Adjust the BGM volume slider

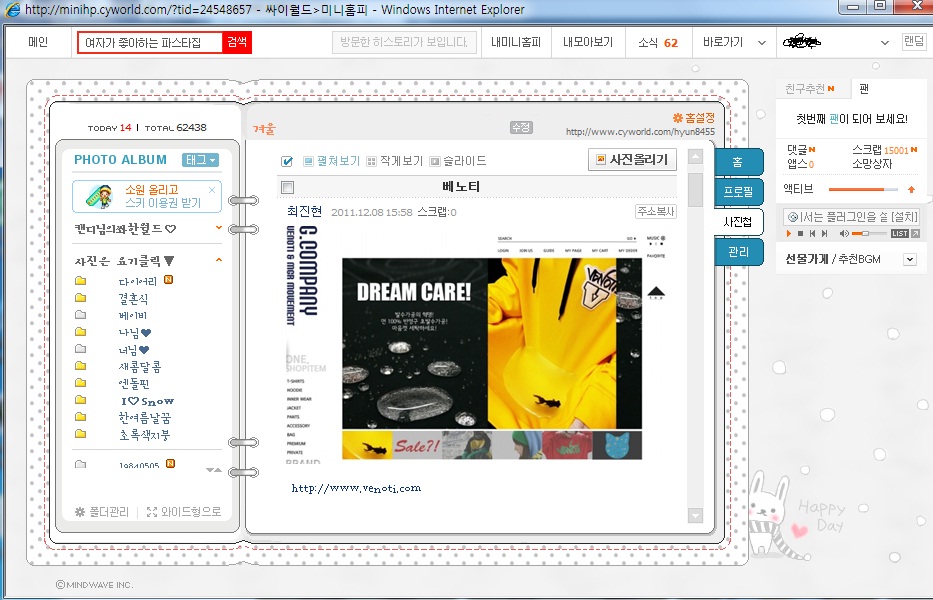pyautogui.click(x=866, y=234)
